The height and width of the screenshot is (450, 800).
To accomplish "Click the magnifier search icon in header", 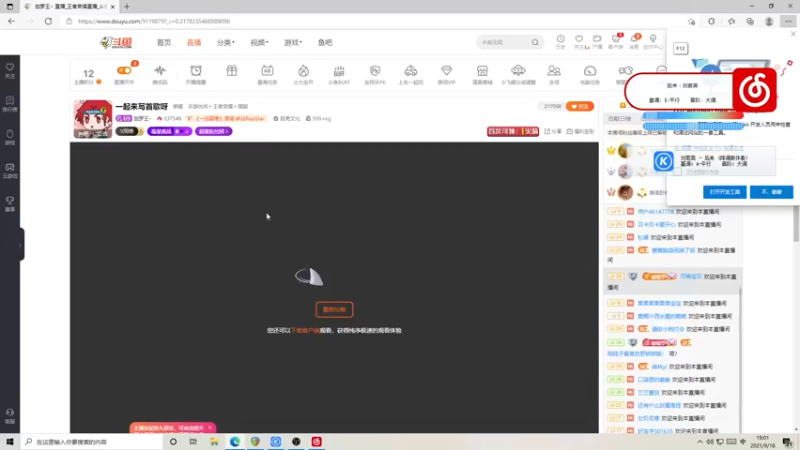I will click(535, 42).
